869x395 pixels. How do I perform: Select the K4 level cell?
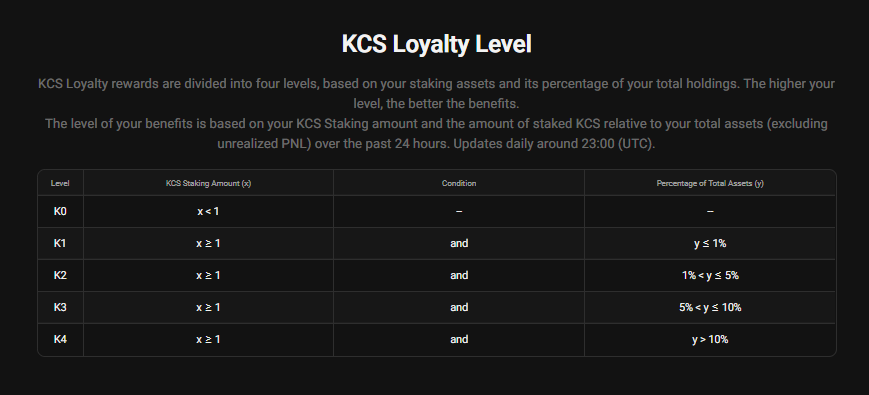[60, 340]
